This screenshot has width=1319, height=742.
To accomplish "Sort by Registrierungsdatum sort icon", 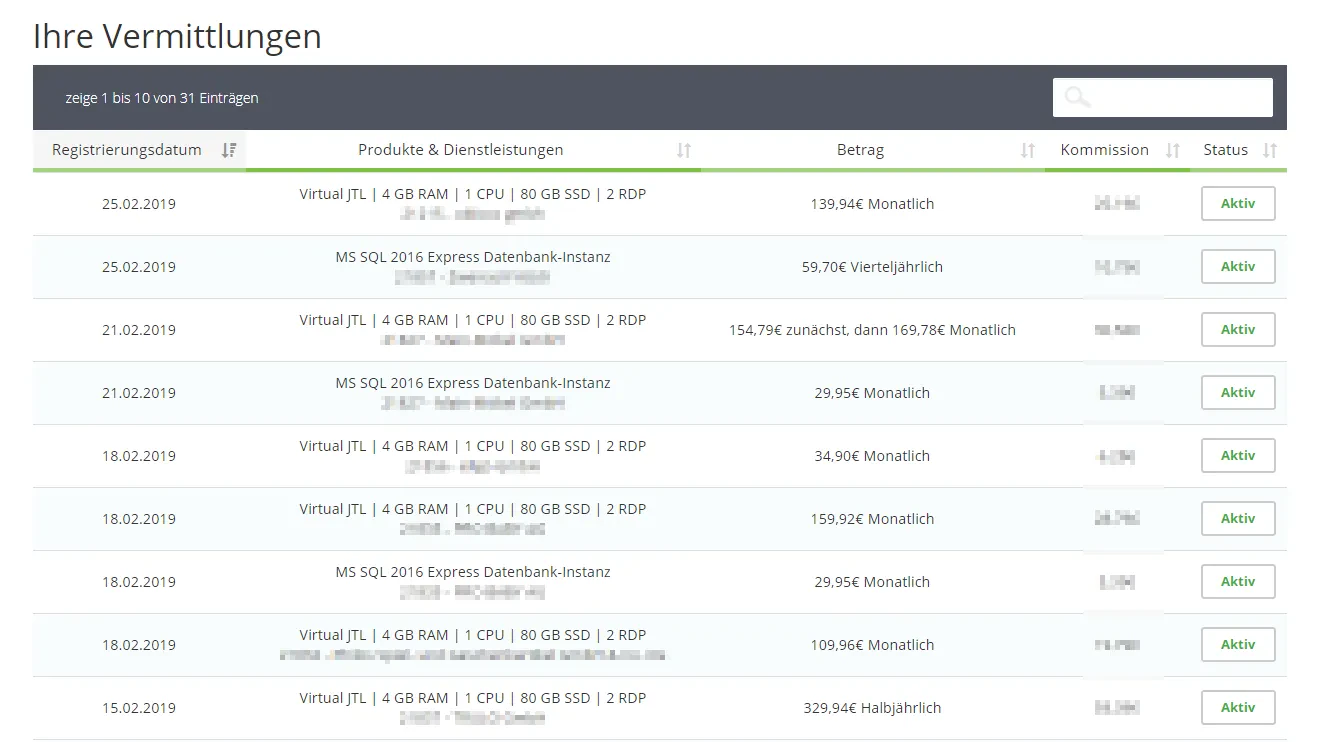I will [x=229, y=150].
